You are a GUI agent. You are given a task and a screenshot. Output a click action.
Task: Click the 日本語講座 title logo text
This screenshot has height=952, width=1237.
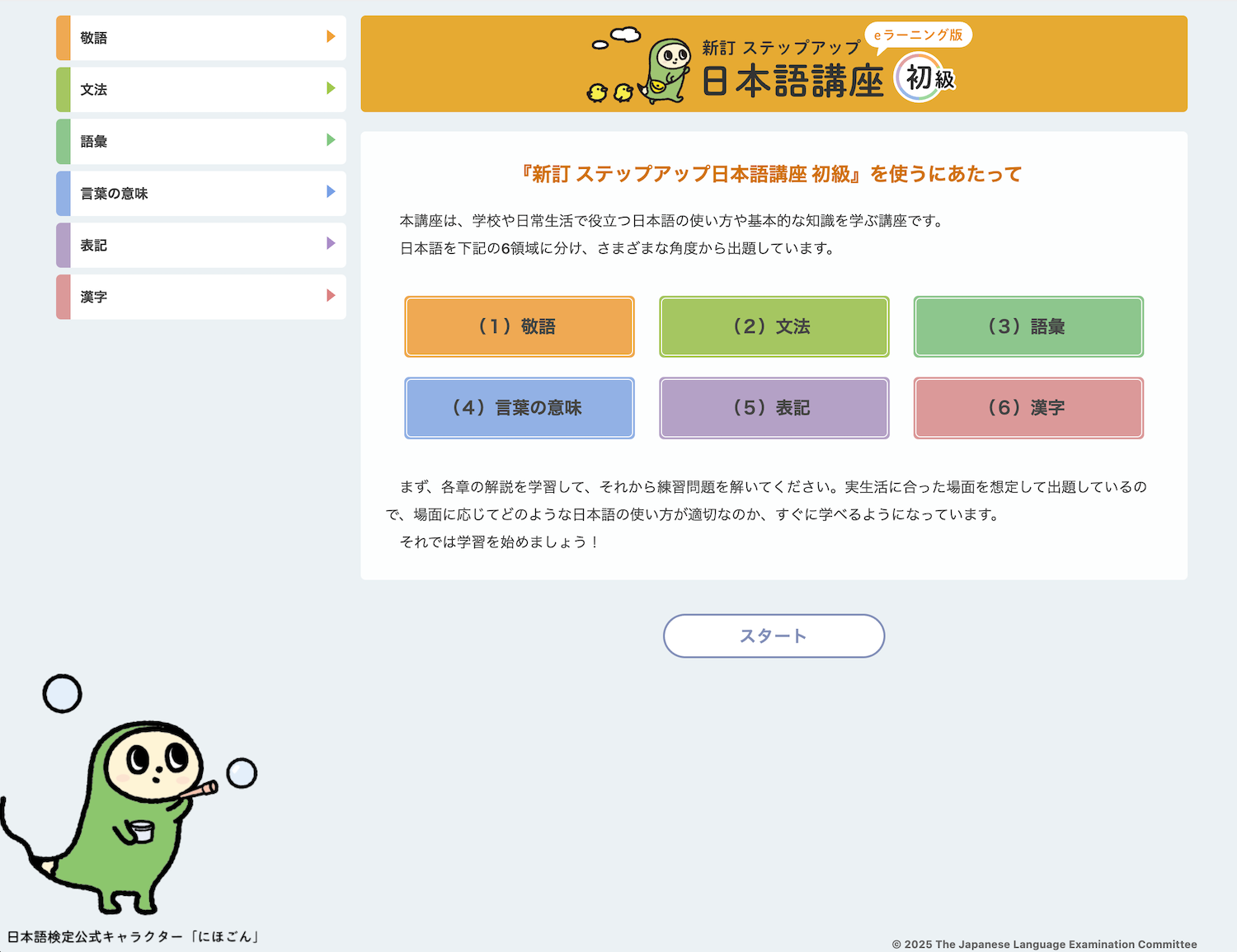pos(792,82)
